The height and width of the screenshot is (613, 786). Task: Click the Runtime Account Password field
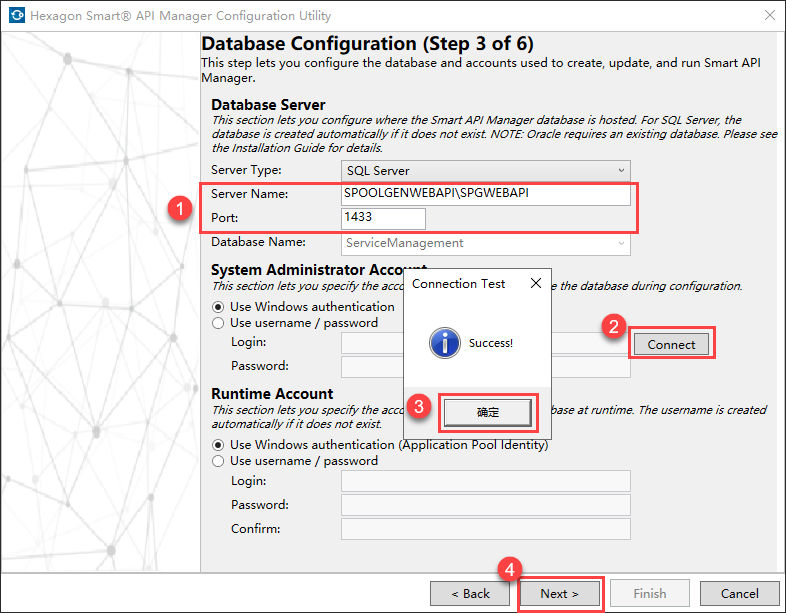click(485, 505)
